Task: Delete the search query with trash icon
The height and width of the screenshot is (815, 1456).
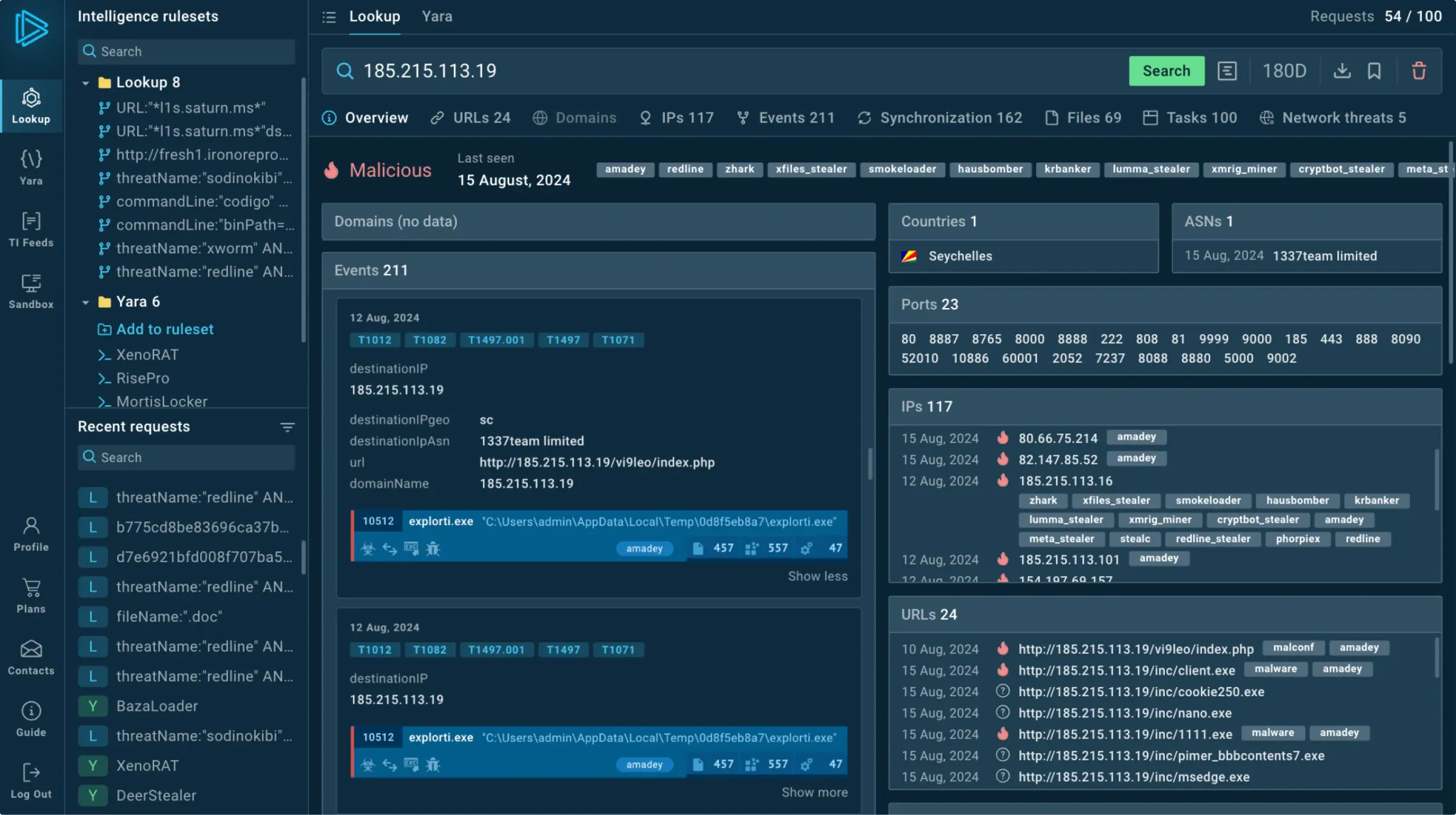Action: (1418, 71)
